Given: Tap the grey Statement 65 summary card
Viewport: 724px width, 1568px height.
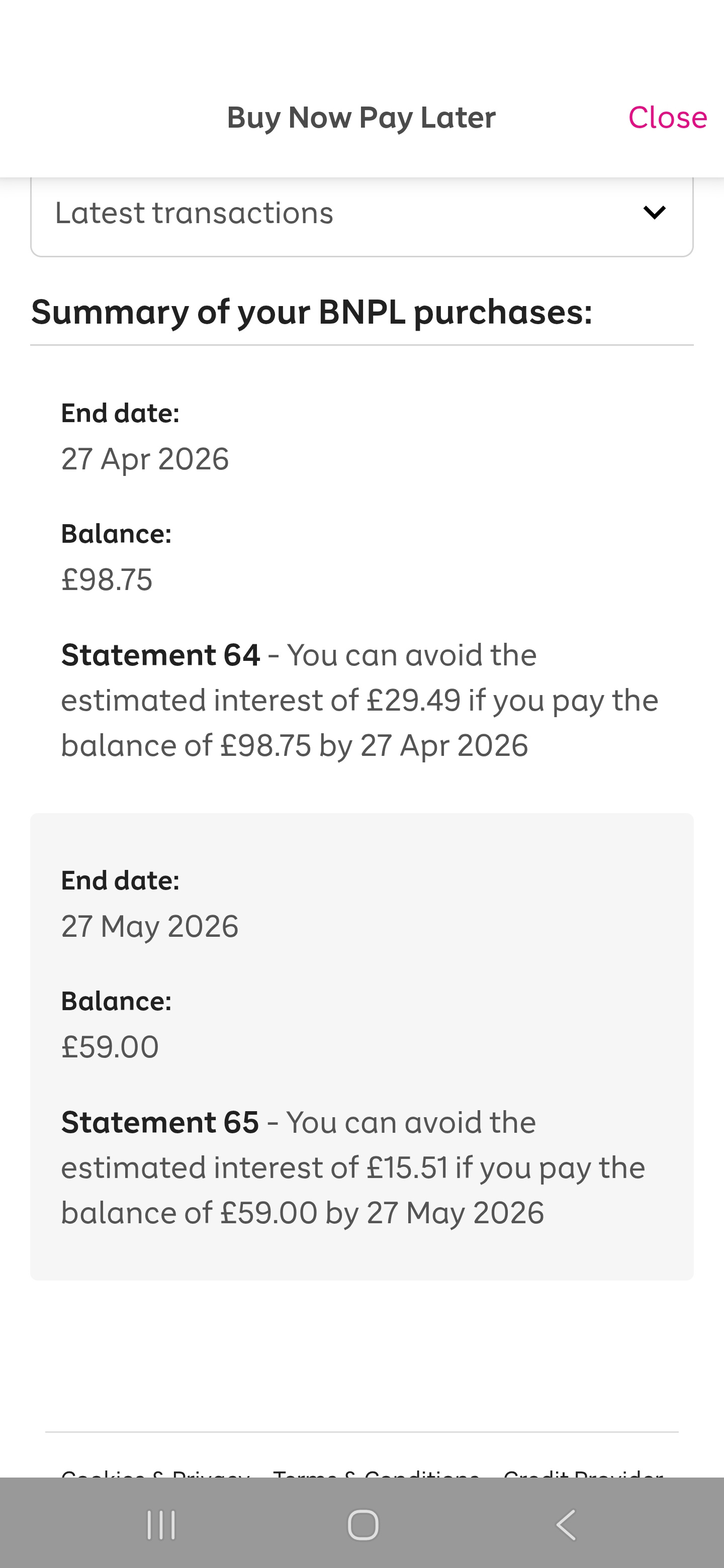Looking at the screenshot, I should 361,1047.
